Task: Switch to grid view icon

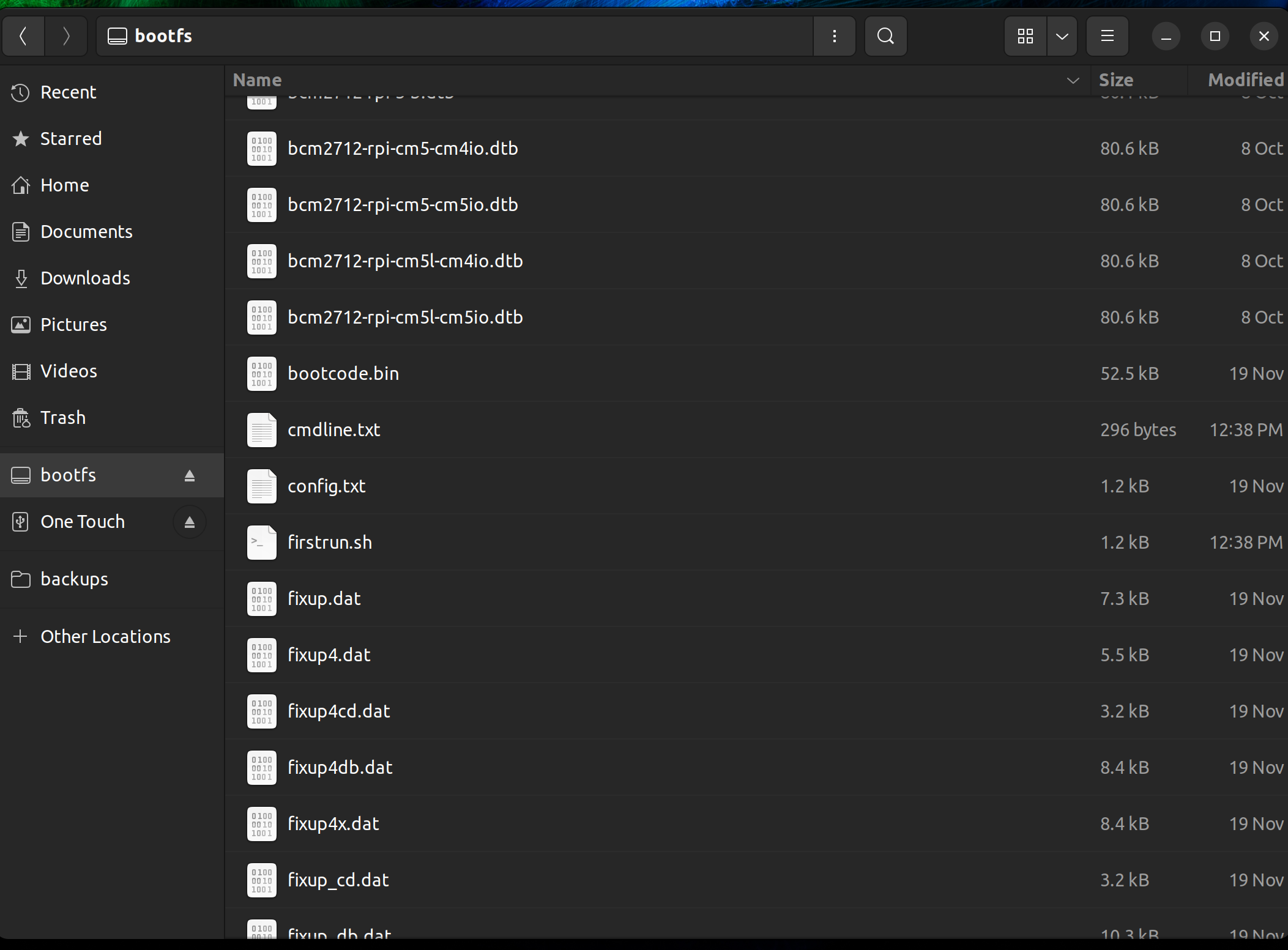Action: pos(1025,36)
